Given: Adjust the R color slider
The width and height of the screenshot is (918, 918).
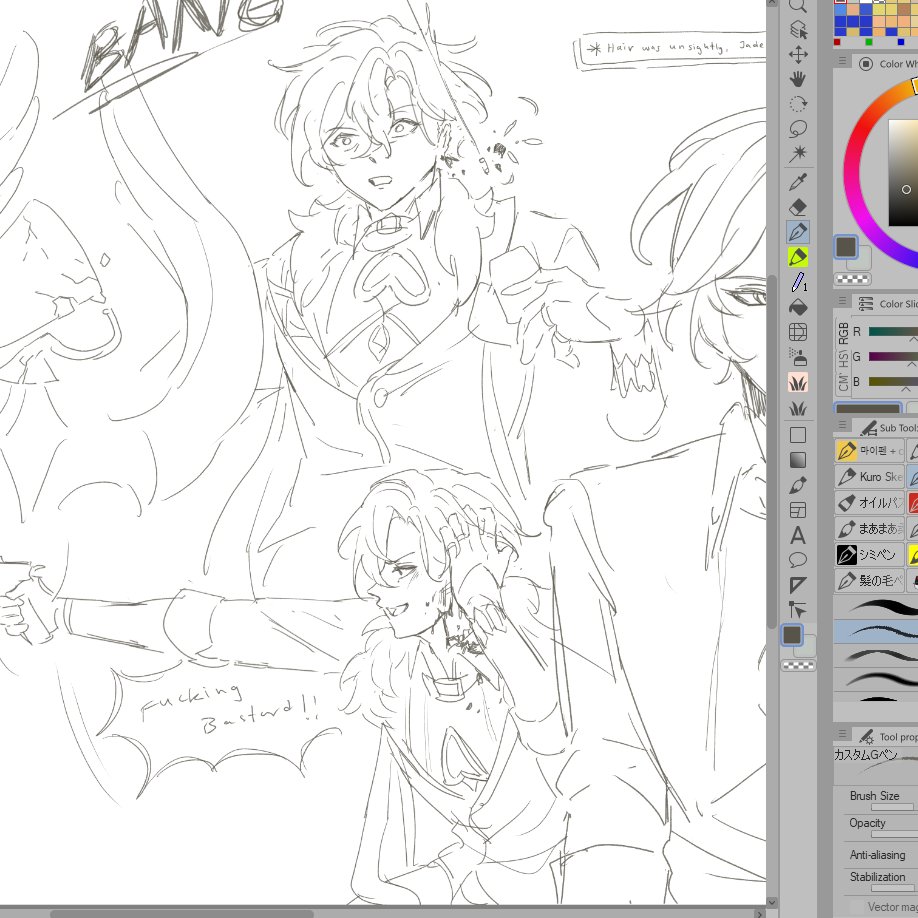Looking at the screenshot, I should point(893,332).
